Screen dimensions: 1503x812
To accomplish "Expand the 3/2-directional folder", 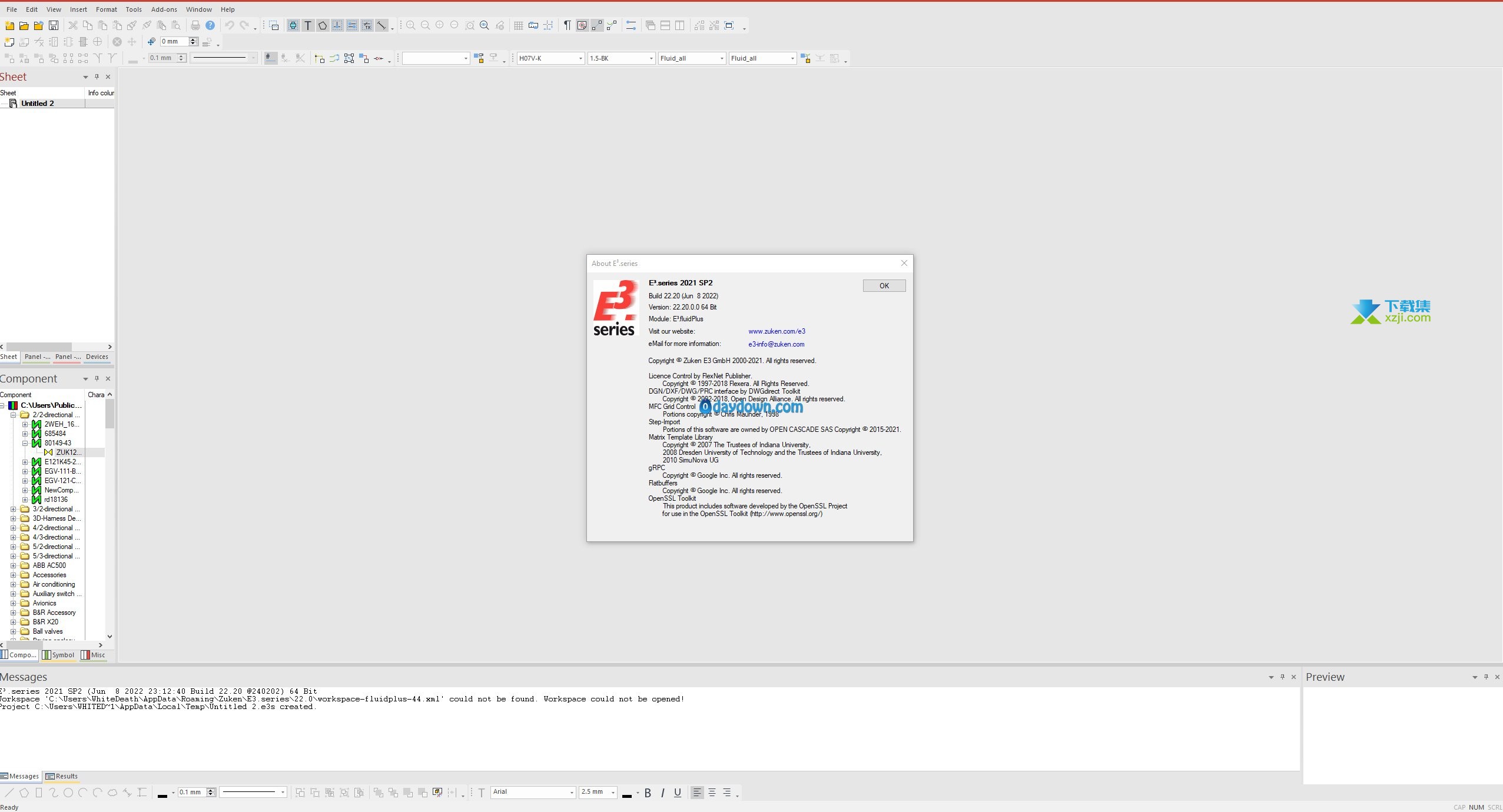I will [14, 510].
